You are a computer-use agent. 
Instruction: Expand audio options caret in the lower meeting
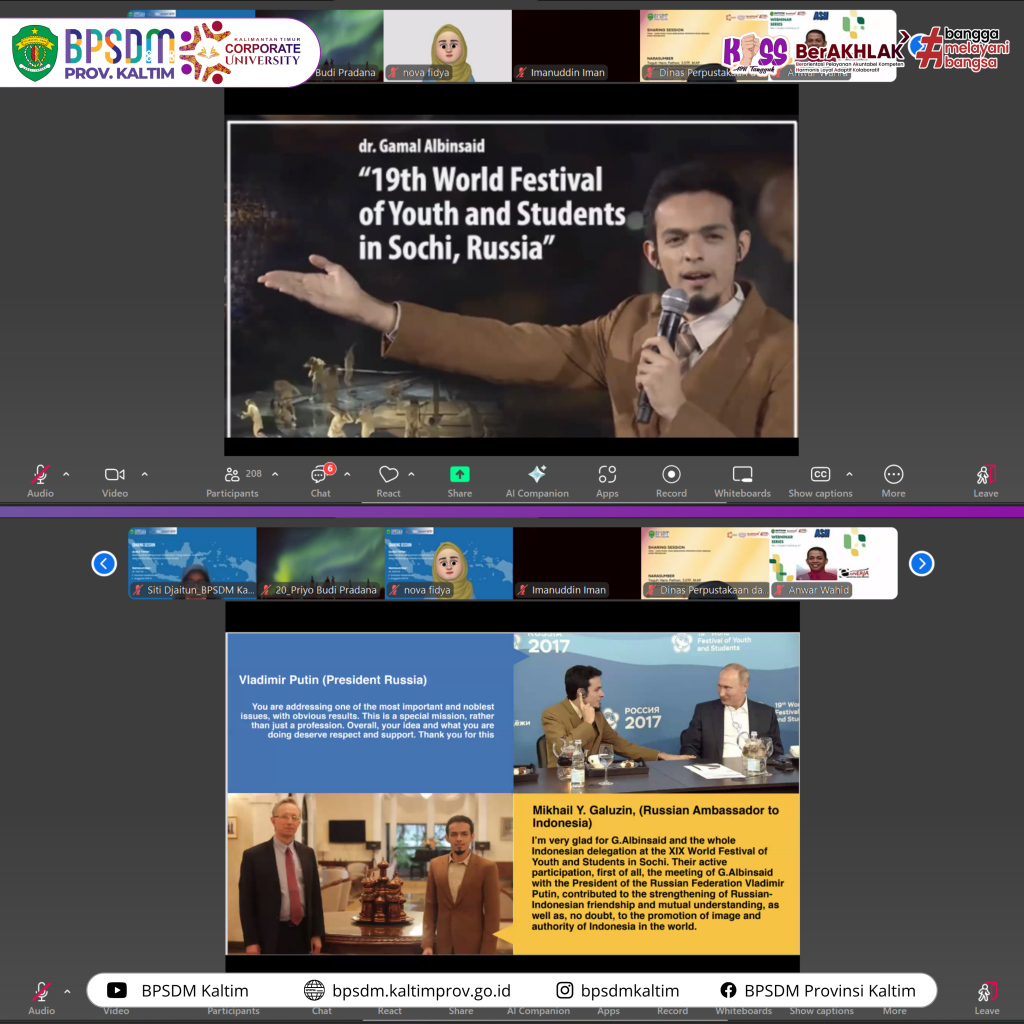(67, 991)
